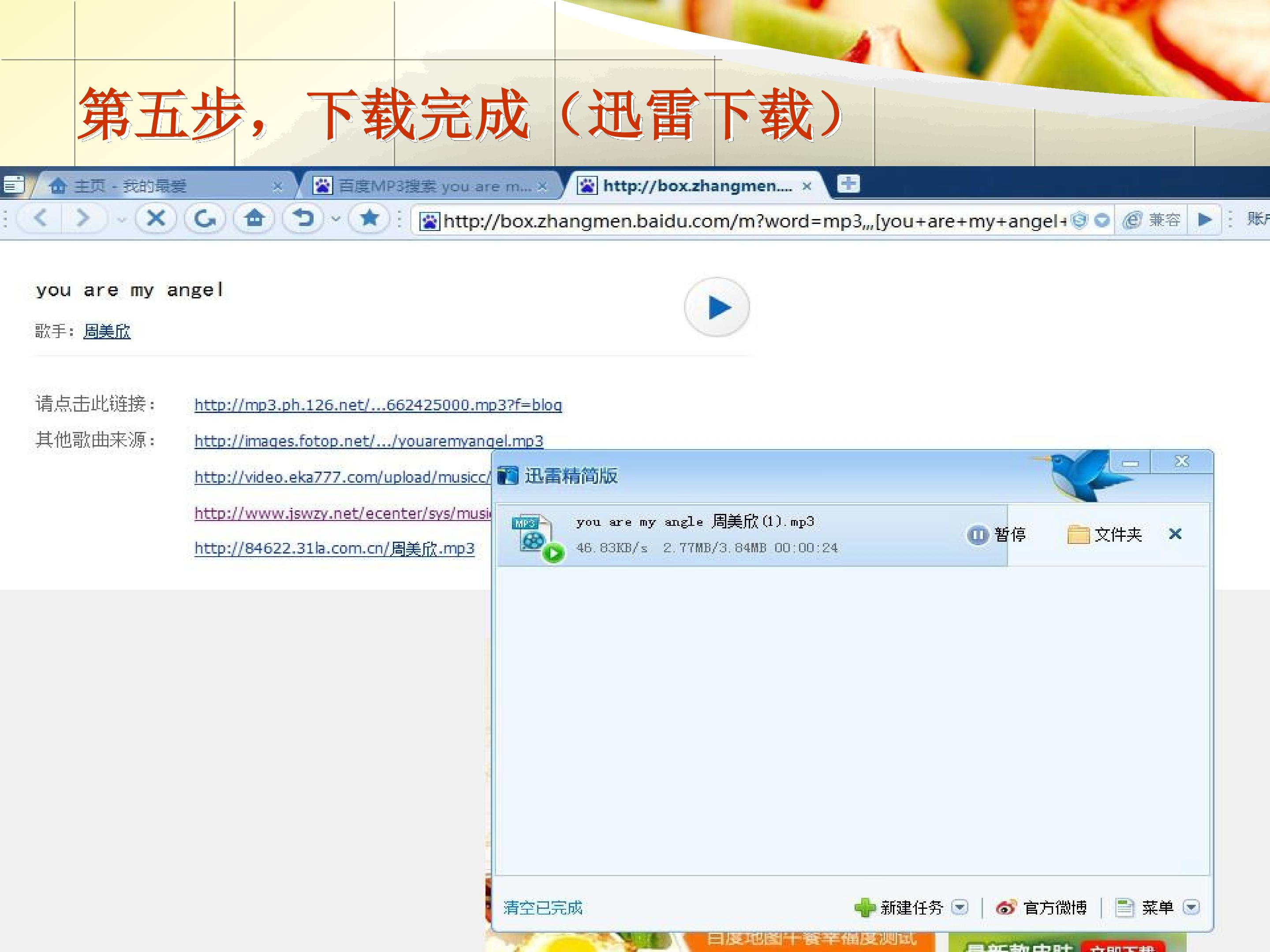Viewport: 1270px width, 952px height.
Task: Remove the download task with X
Action: click(1175, 534)
